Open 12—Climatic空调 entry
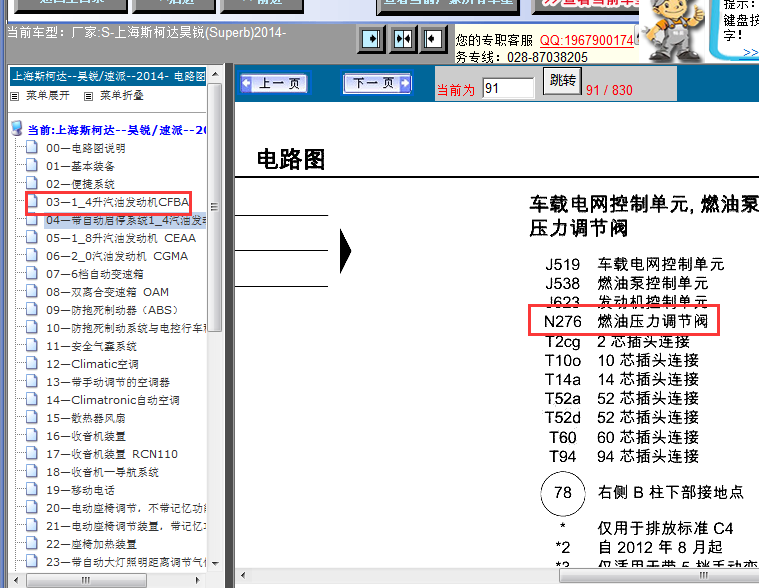 [92, 364]
